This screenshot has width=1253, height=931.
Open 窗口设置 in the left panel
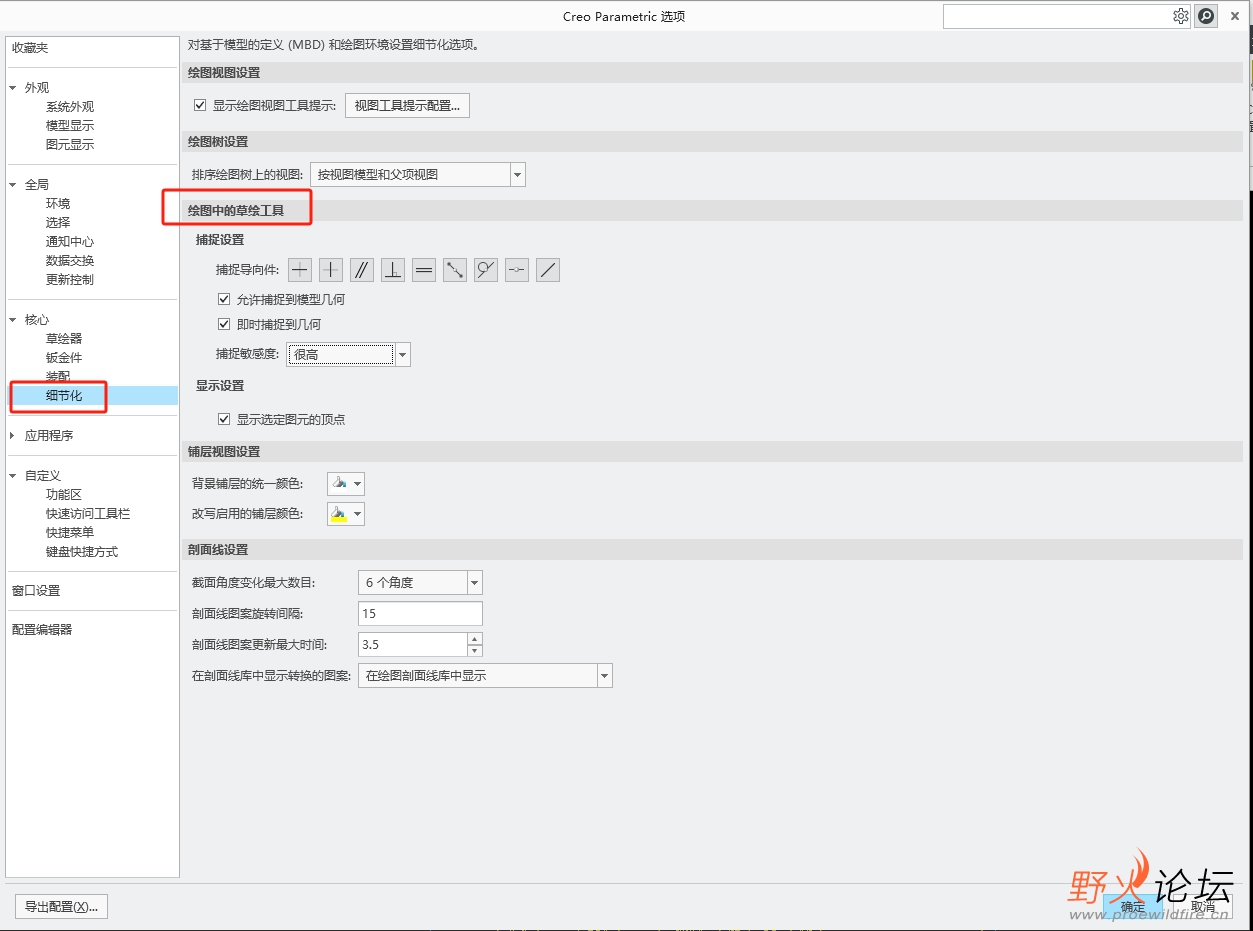coord(36,591)
